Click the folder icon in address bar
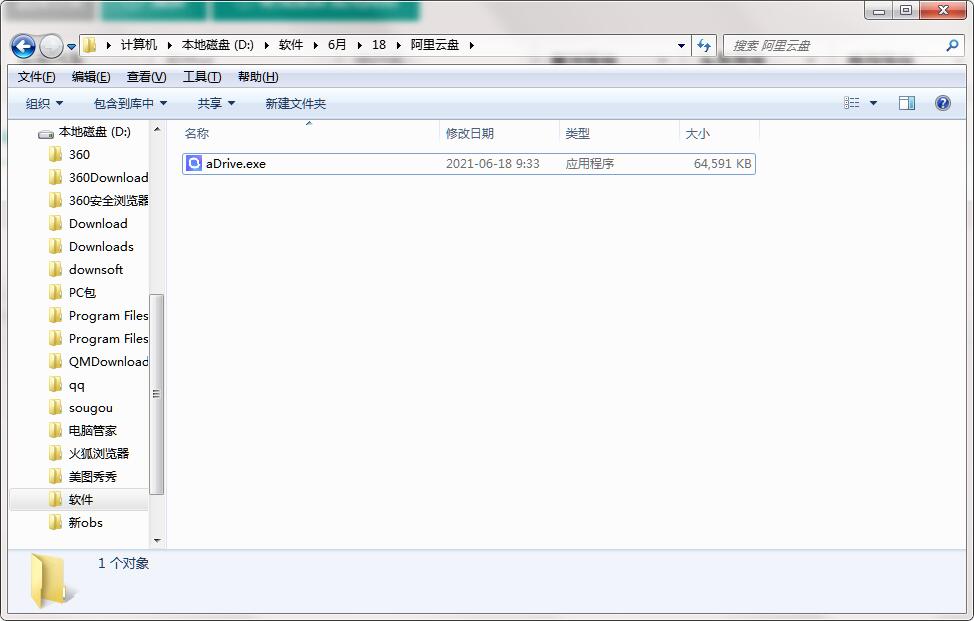The width and height of the screenshot is (974, 621). [x=90, y=45]
